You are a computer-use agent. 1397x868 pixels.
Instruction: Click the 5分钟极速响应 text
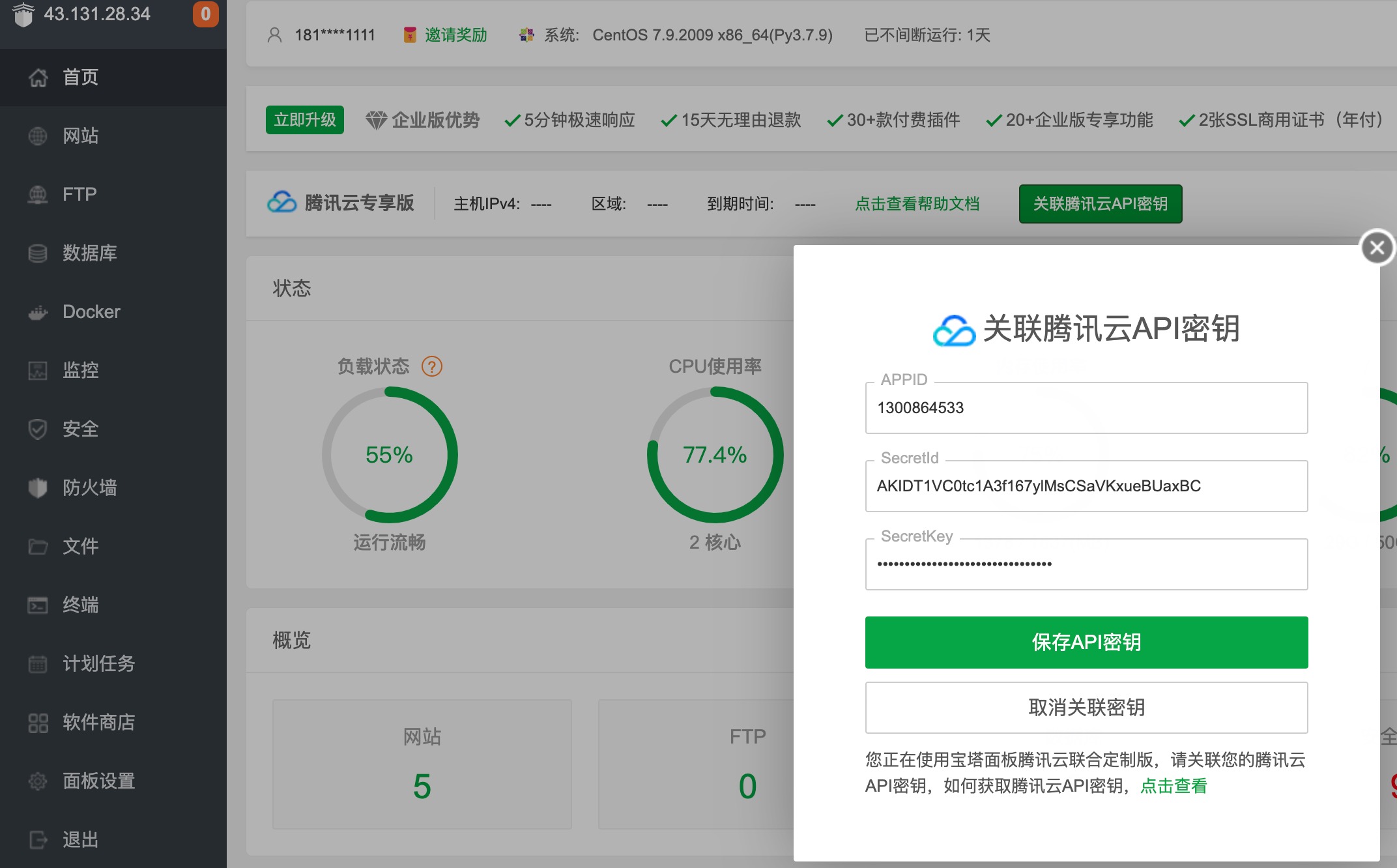pos(579,121)
